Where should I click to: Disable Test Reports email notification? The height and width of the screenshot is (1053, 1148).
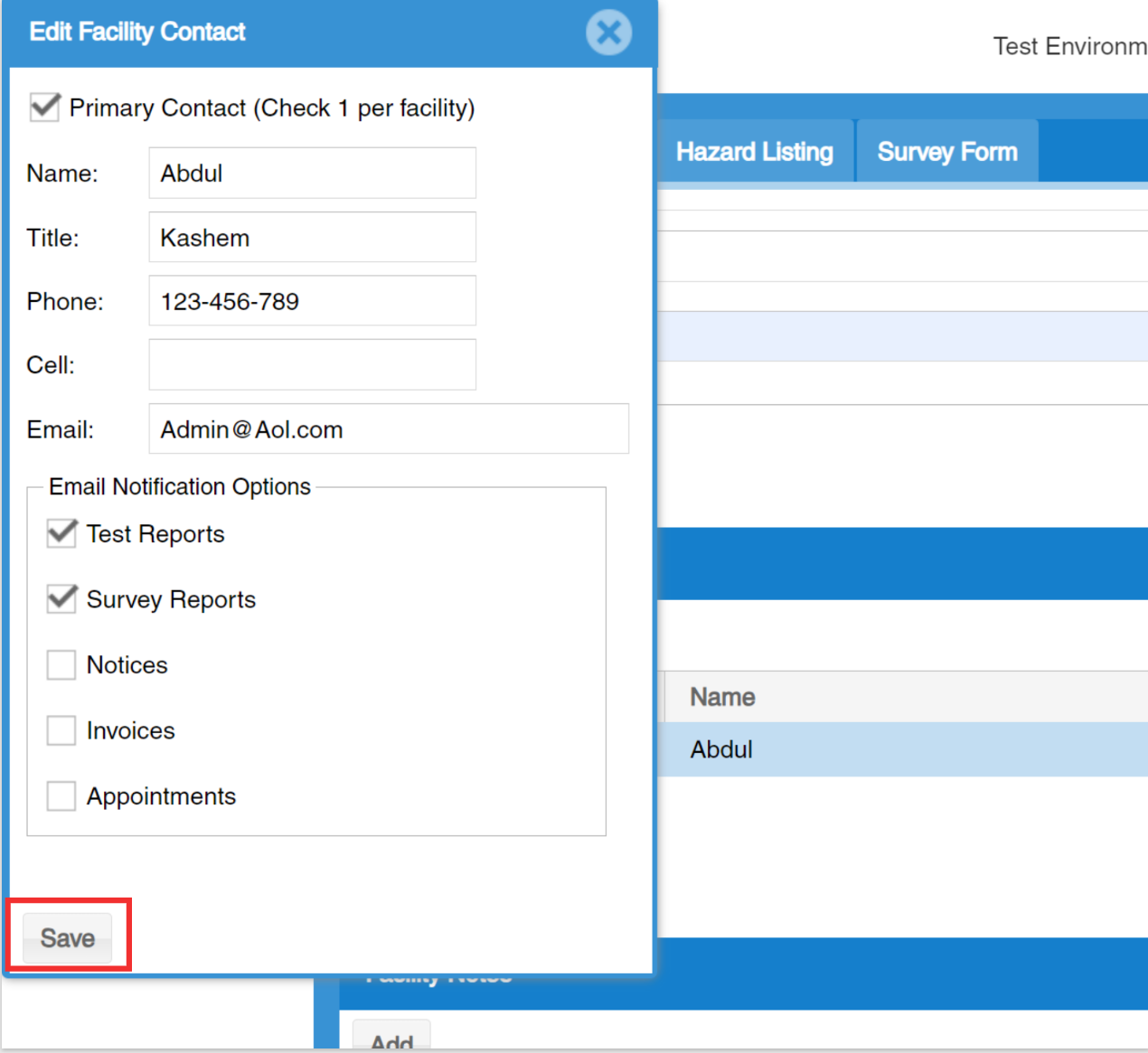[61, 533]
